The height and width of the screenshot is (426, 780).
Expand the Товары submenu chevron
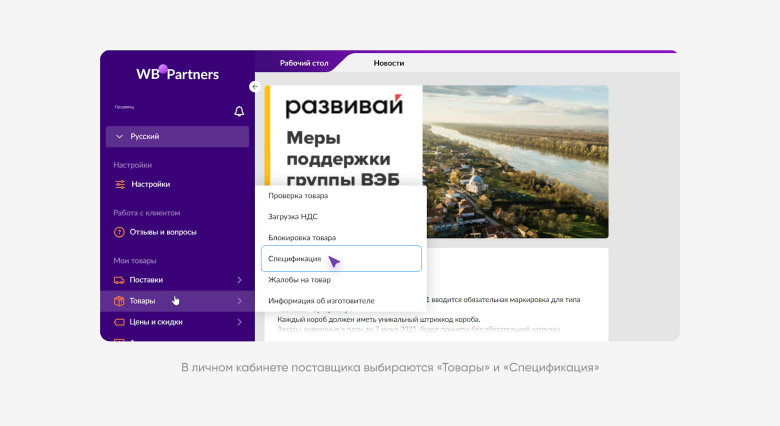(x=239, y=301)
